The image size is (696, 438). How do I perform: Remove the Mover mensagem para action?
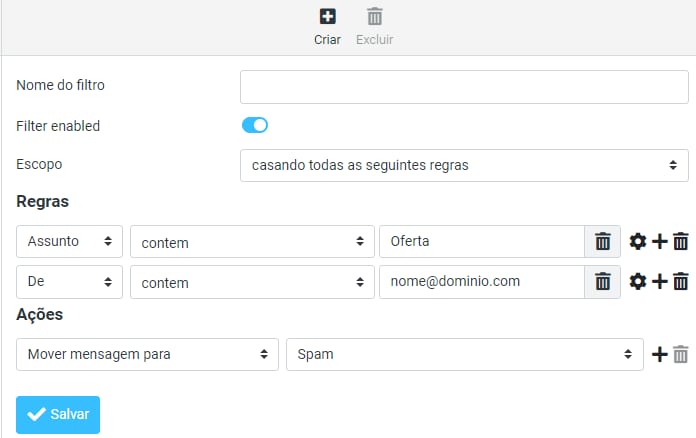(x=681, y=354)
